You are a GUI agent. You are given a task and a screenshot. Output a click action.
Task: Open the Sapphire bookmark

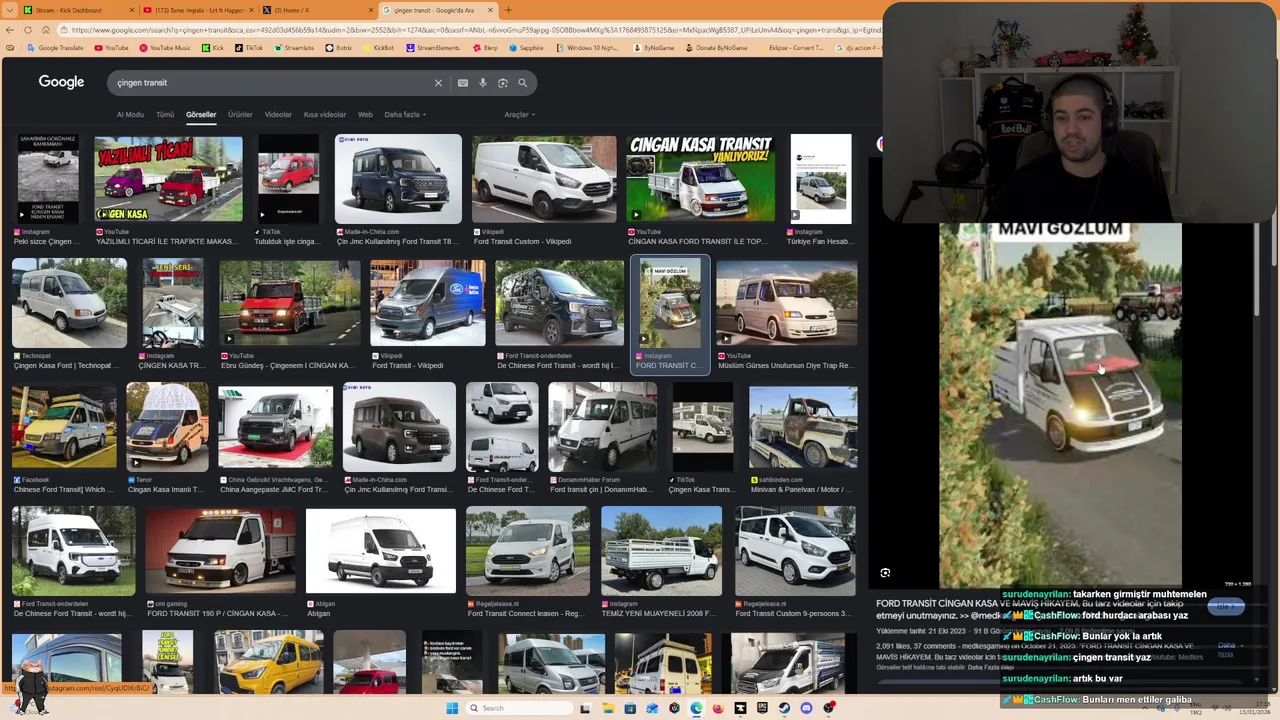point(526,48)
